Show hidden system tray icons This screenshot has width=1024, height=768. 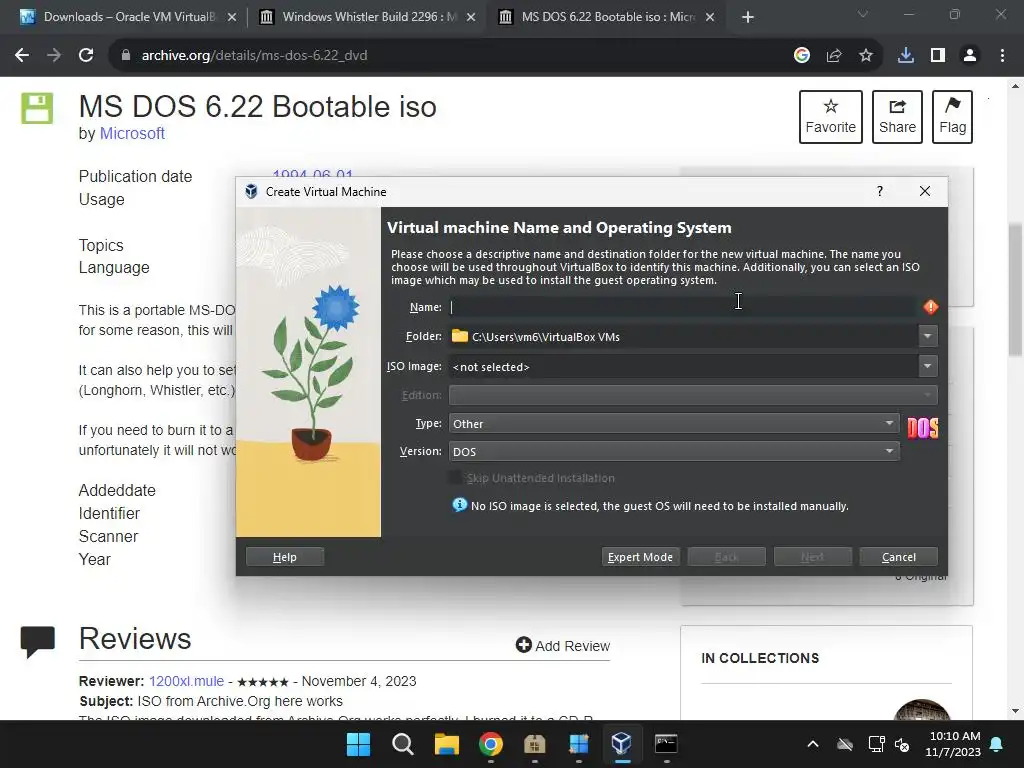pyautogui.click(x=812, y=744)
